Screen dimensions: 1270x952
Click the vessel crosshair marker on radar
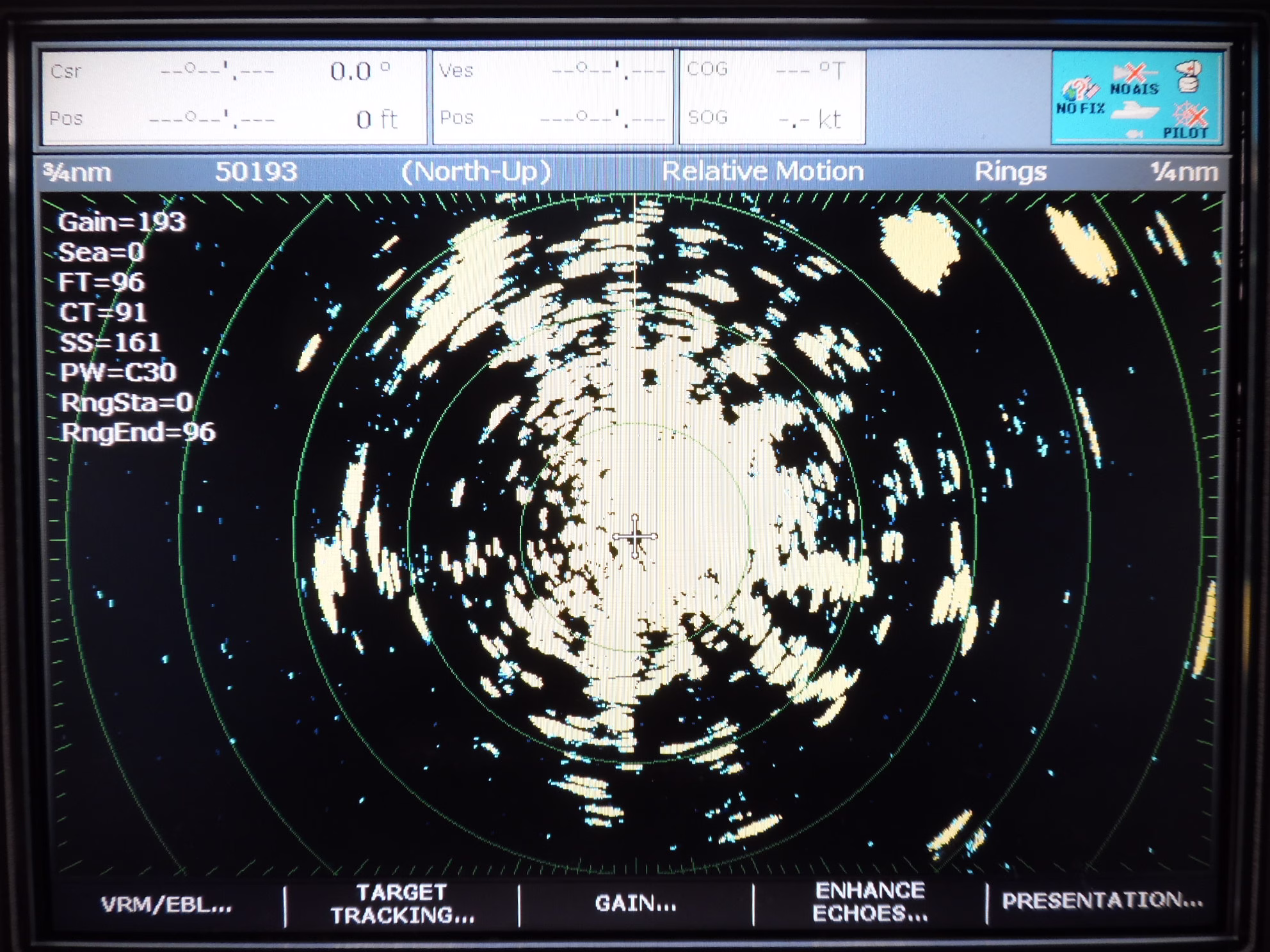634,536
